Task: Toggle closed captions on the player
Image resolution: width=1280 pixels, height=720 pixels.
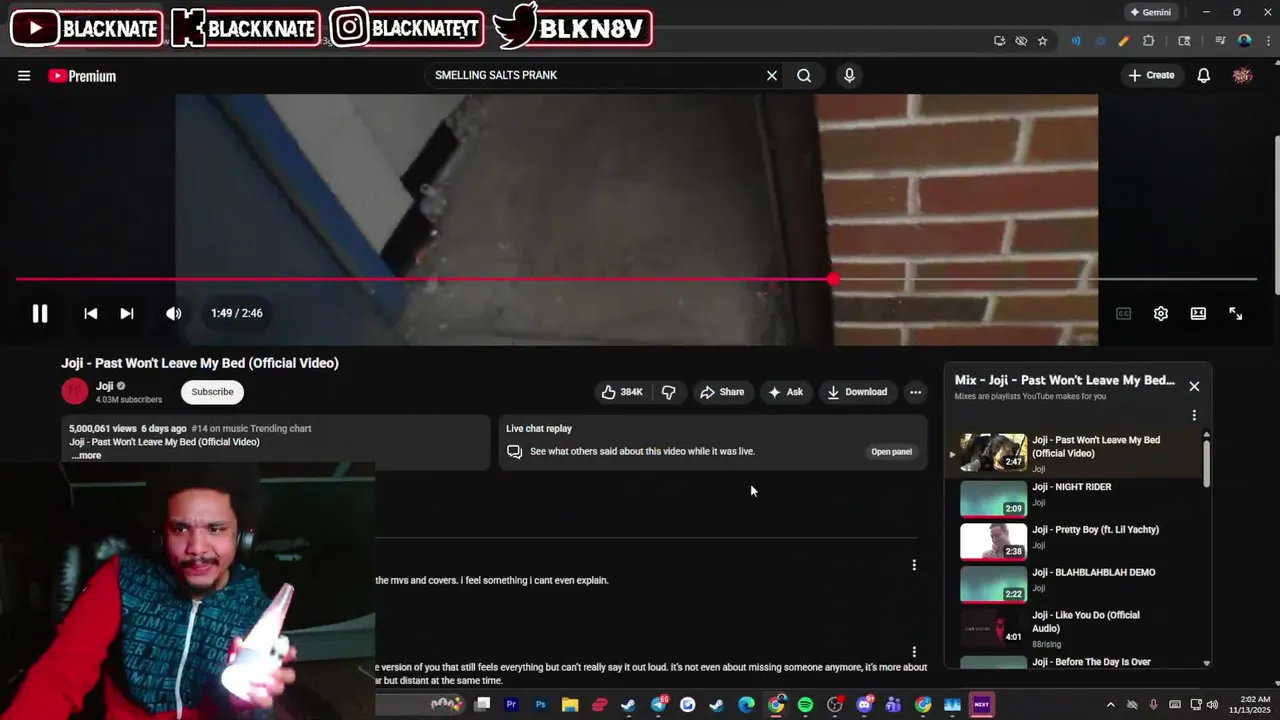Action: click(1123, 314)
